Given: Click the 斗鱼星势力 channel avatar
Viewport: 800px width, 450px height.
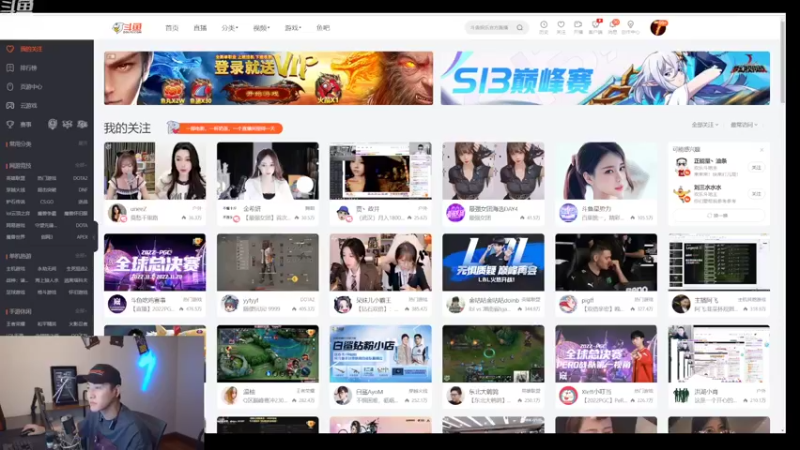Looking at the screenshot, I should pyautogui.click(x=568, y=213).
